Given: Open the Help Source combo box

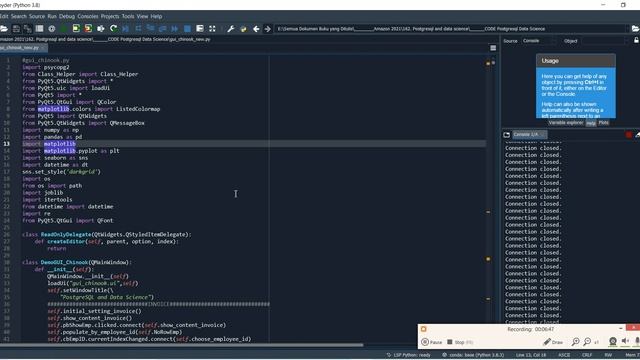Looking at the screenshot, I should [538, 41].
